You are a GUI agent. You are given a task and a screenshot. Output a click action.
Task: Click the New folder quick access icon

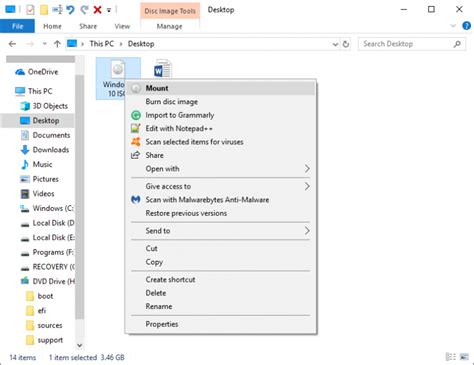(44, 10)
